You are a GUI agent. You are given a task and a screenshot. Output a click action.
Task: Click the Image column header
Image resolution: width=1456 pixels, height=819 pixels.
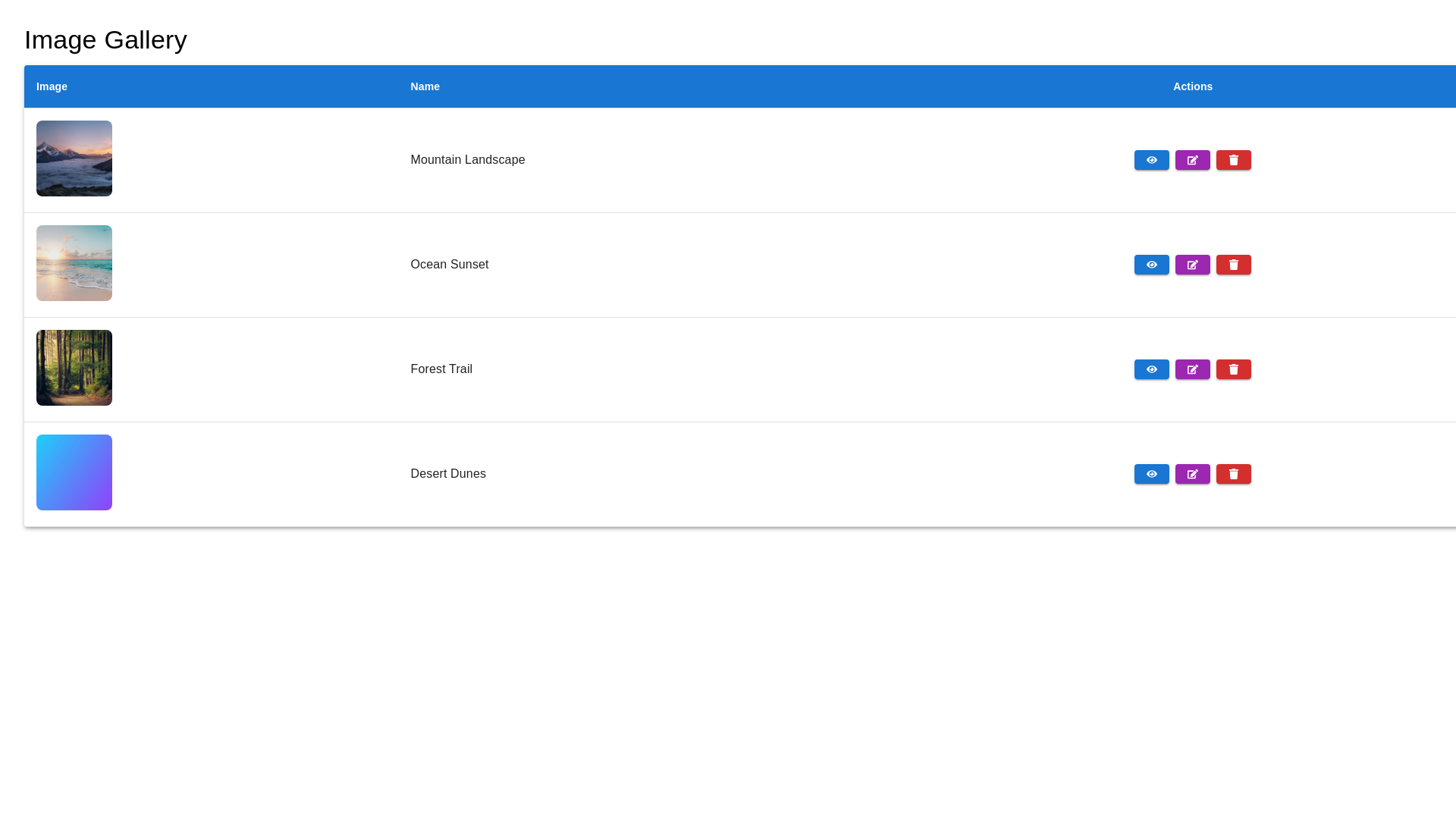point(52,86)
